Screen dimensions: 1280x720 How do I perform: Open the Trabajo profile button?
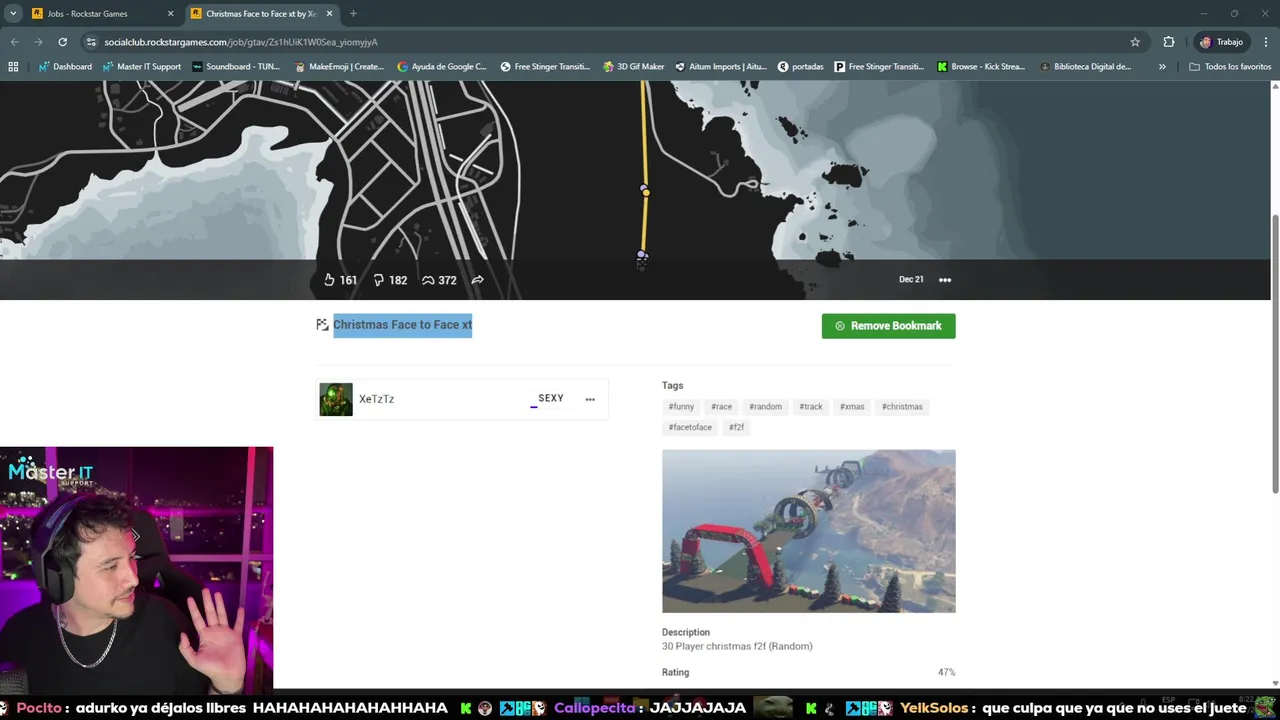tap(1222, 42)
